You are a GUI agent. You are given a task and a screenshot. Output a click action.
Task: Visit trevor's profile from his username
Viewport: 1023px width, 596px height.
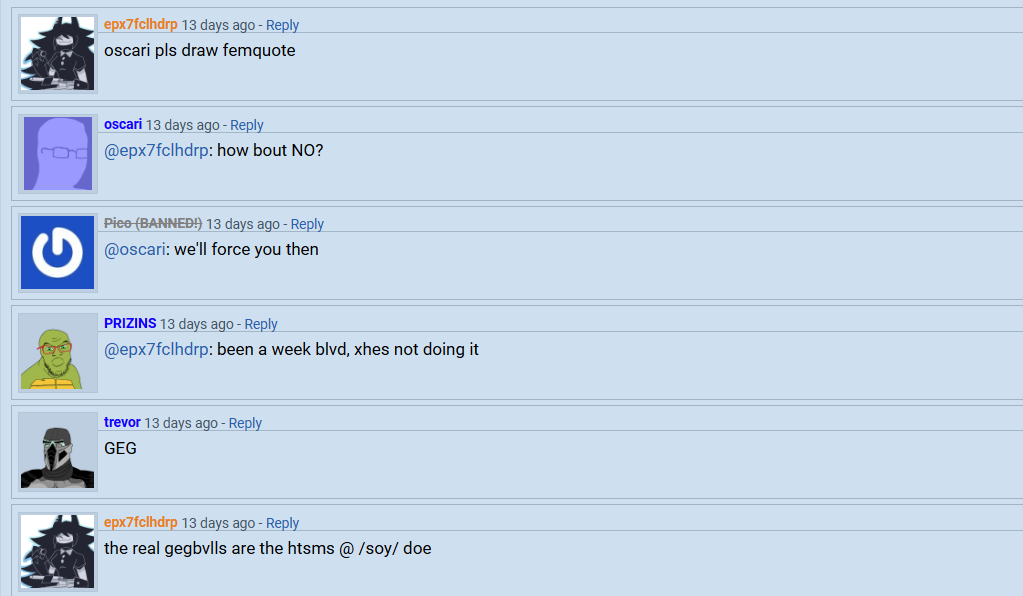(x=122, y=423)
